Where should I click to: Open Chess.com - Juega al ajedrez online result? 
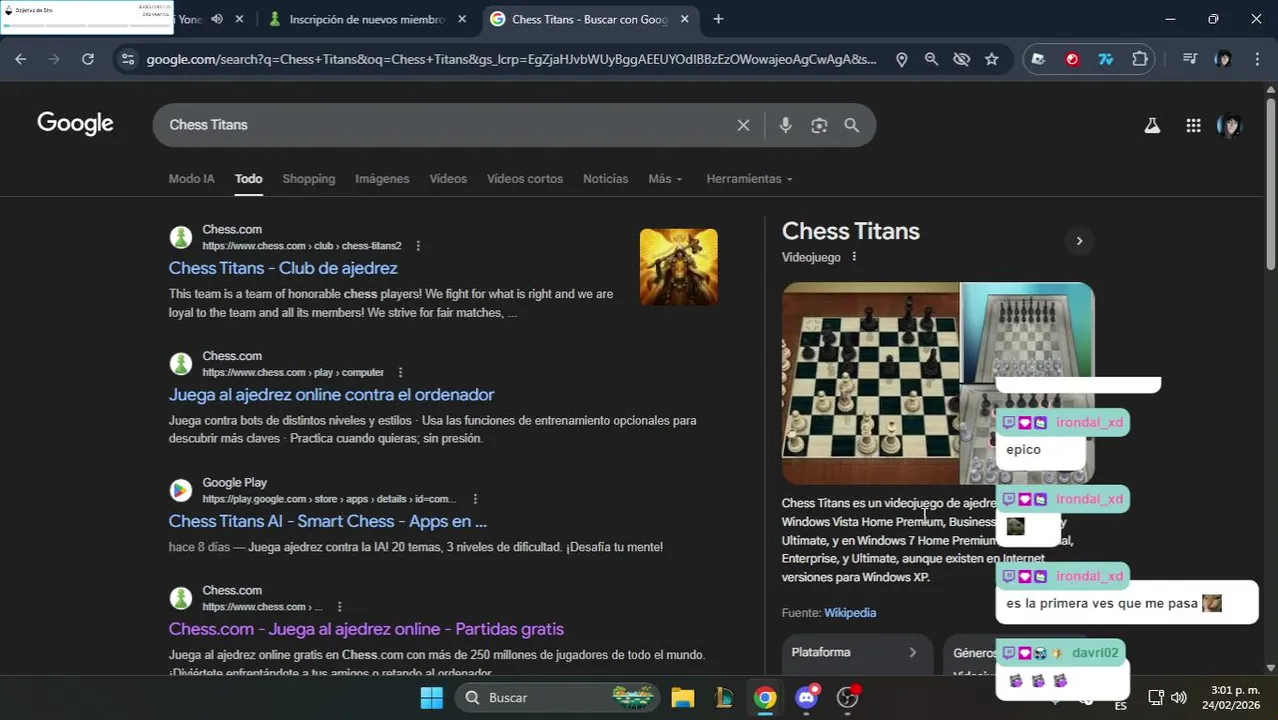click(366, 629)
